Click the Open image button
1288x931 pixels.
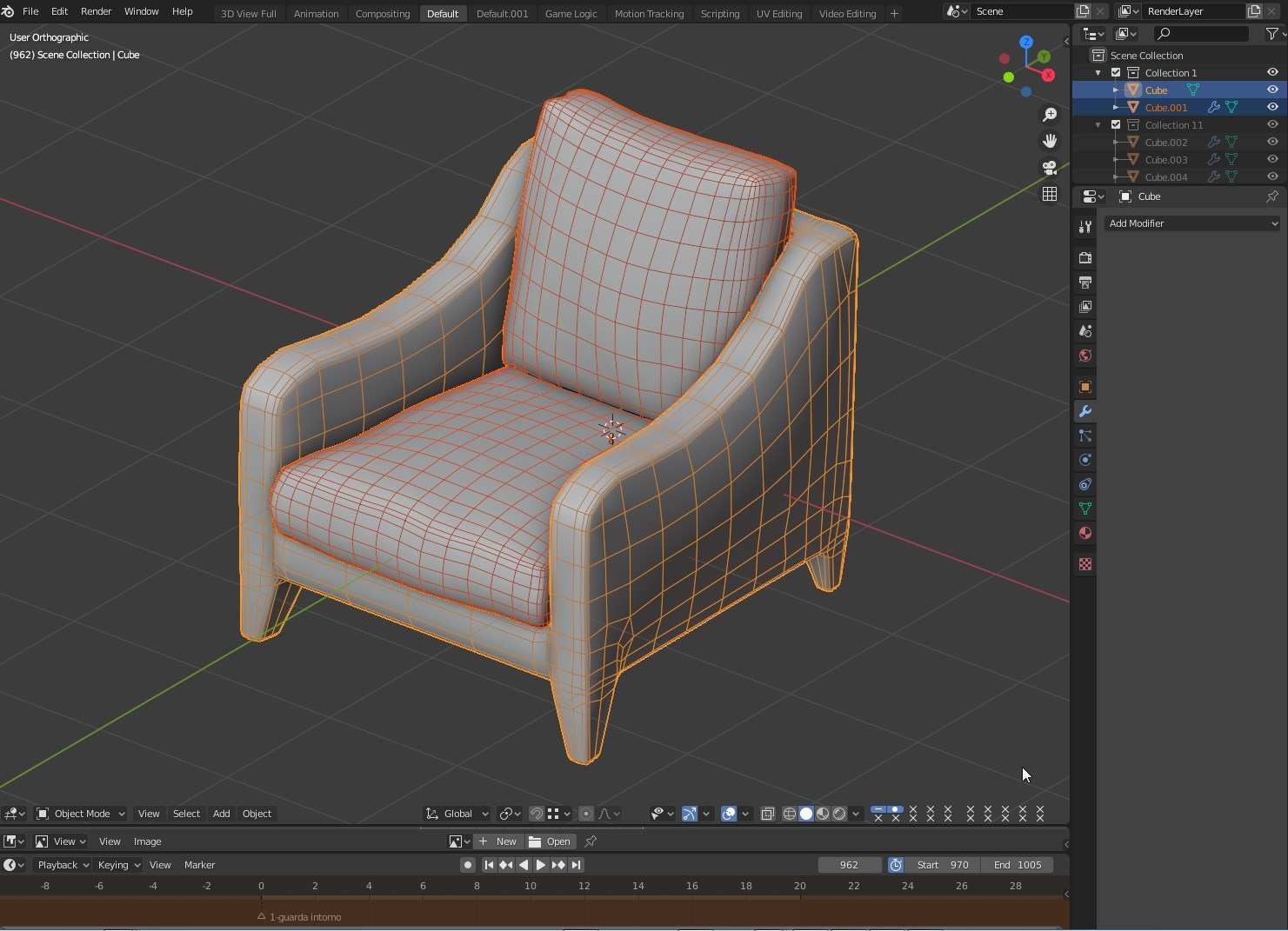coord(551,841)
